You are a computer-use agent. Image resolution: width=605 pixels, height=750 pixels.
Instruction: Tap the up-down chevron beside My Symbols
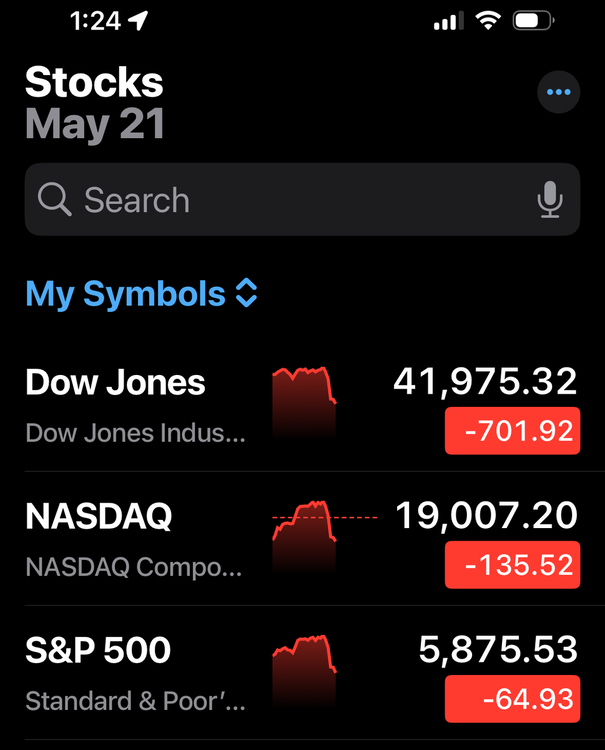pos(246,292)
